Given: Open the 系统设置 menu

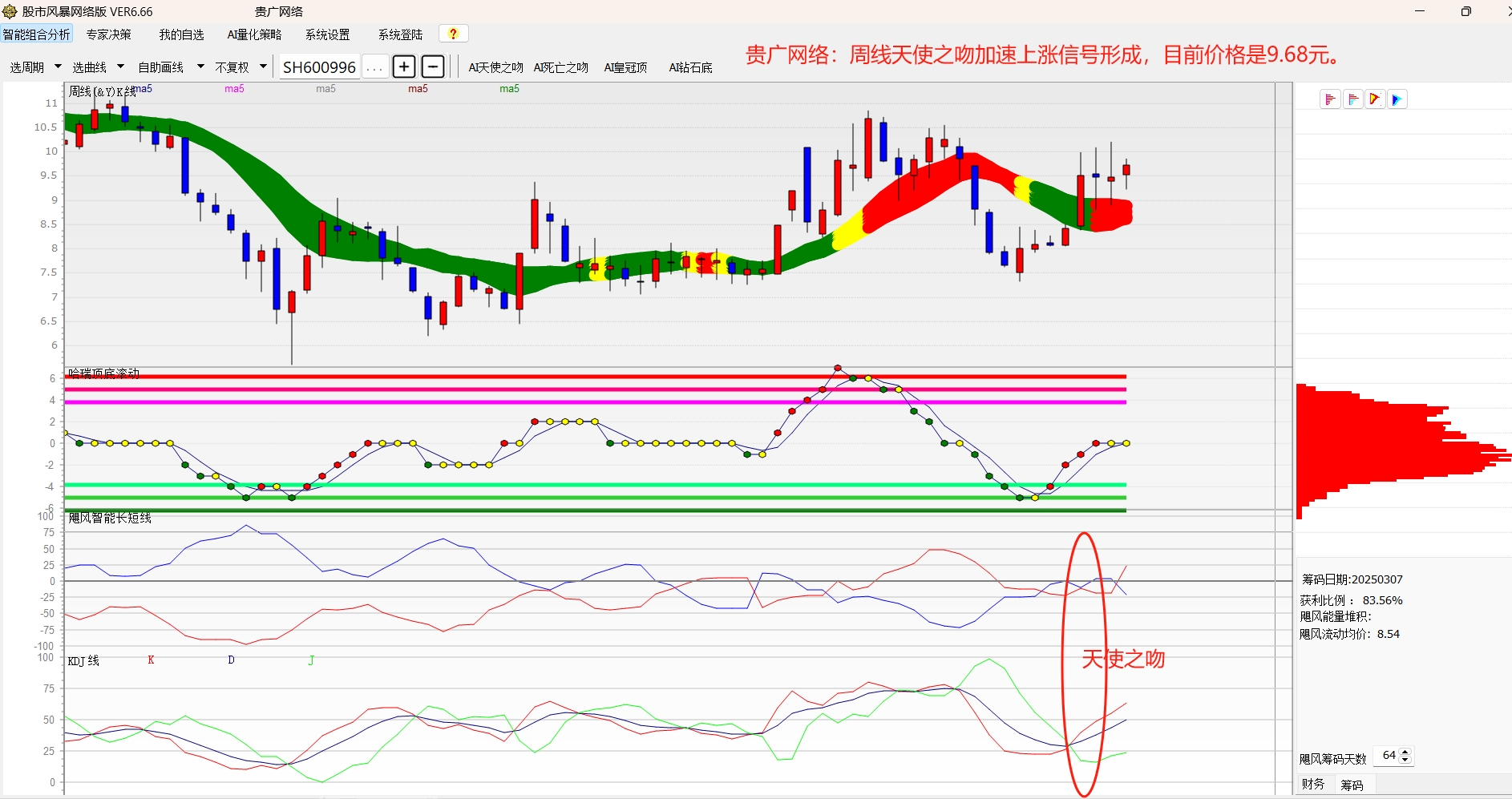Looking at the screenshot, I should [327, 34].
